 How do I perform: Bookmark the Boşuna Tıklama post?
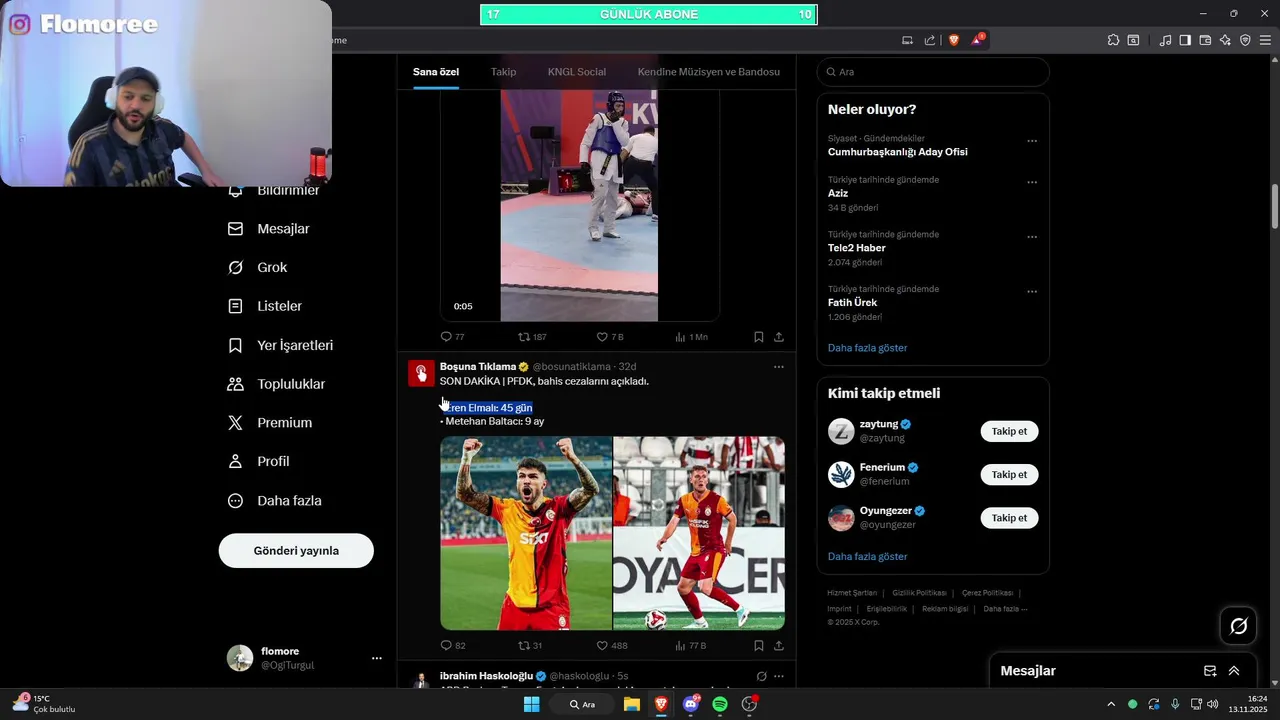[759, 646]
